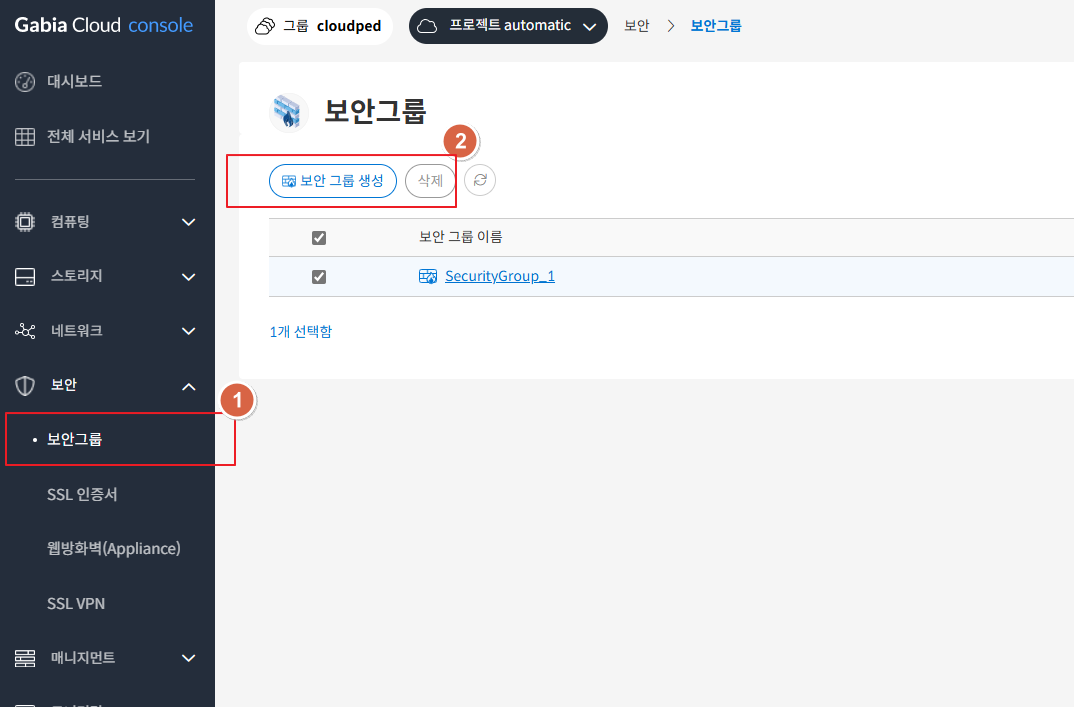Toggle the select-all header checkbox
The image size is (1074, 707).
click(319, 238)
